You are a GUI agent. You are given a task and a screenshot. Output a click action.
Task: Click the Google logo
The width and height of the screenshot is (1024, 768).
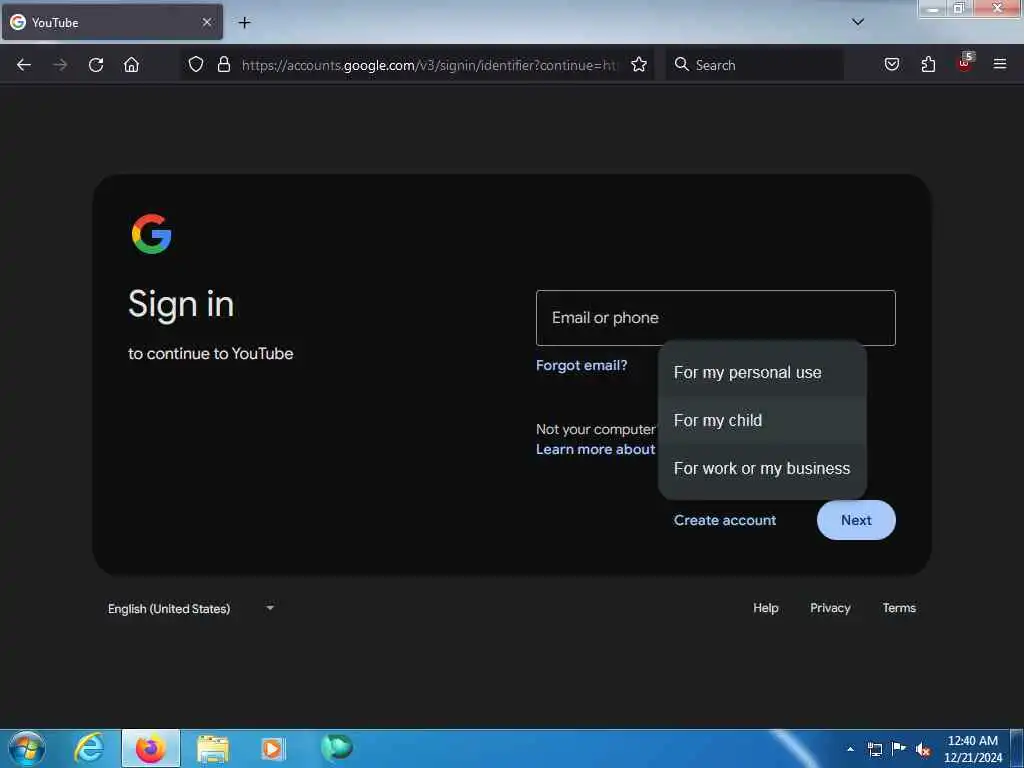point(152,234)
